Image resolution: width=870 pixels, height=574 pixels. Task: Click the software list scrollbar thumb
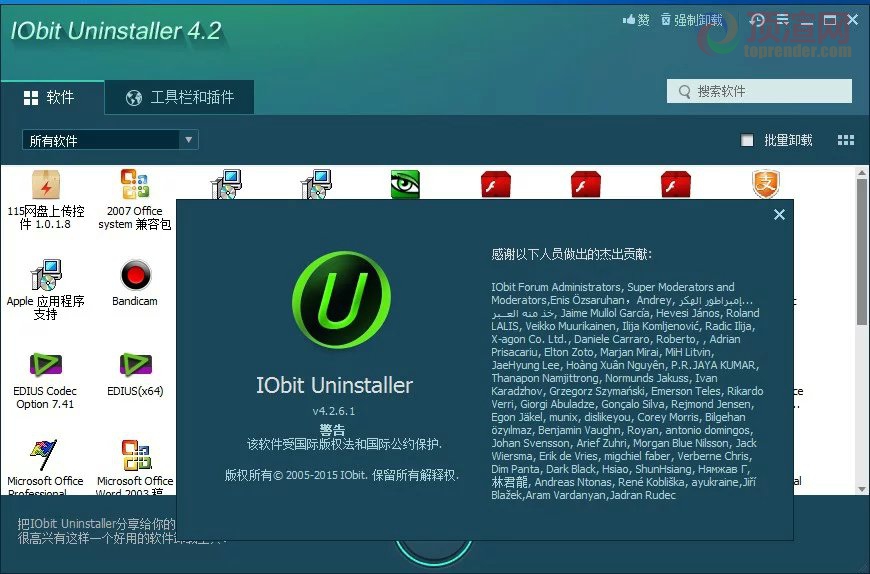pos(862,252)
